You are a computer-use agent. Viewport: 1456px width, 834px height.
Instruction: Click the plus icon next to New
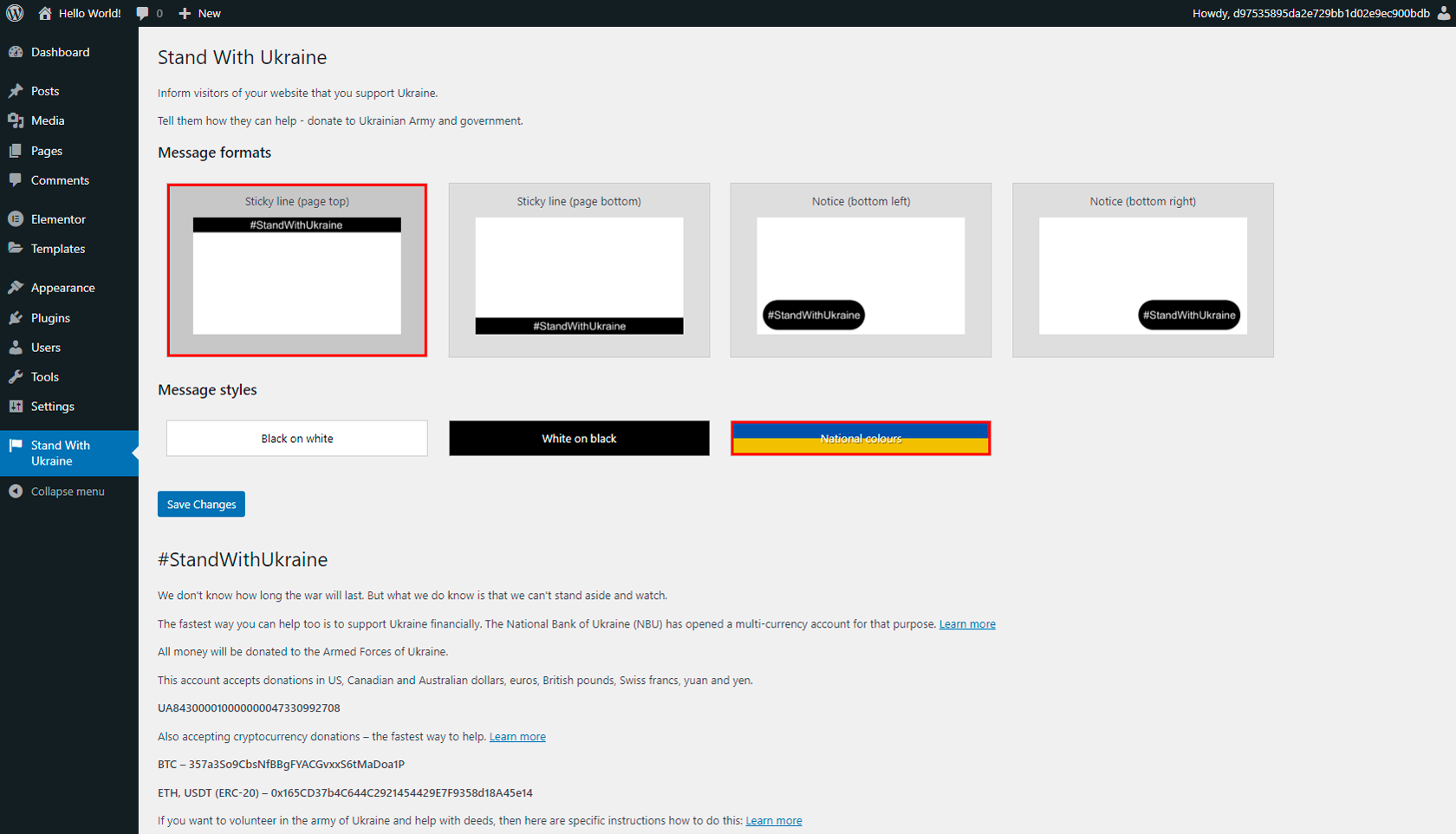[185, 13]
